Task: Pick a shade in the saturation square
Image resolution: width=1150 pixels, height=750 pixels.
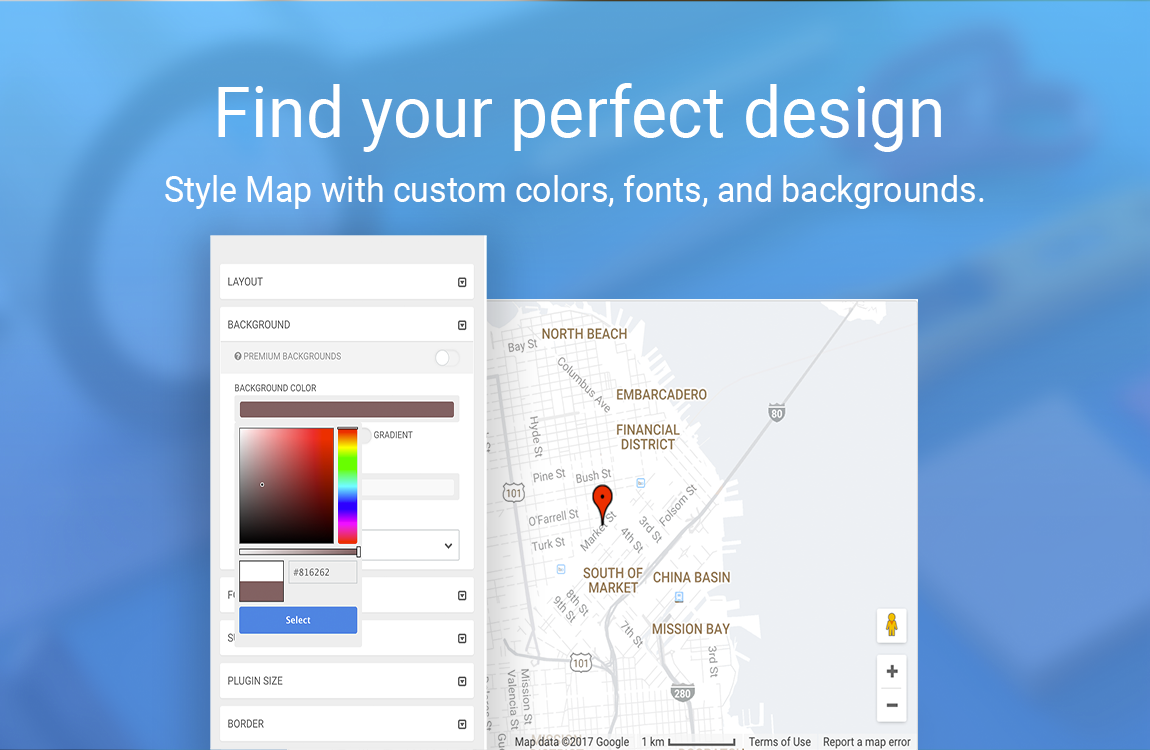Action: coord(287,485)
